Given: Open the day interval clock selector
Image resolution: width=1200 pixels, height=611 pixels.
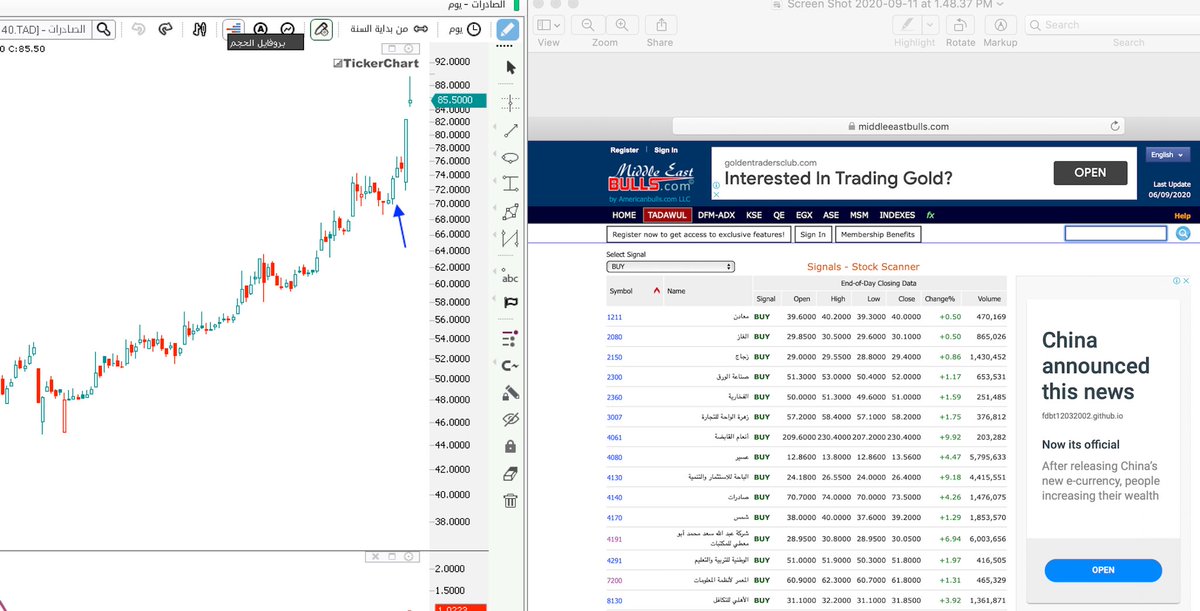Looking at the screenshot, I should [465, 30].
